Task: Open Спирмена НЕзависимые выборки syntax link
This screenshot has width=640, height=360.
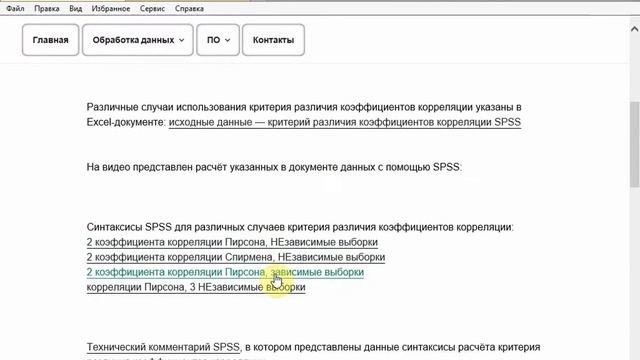Action: point(236,257)
